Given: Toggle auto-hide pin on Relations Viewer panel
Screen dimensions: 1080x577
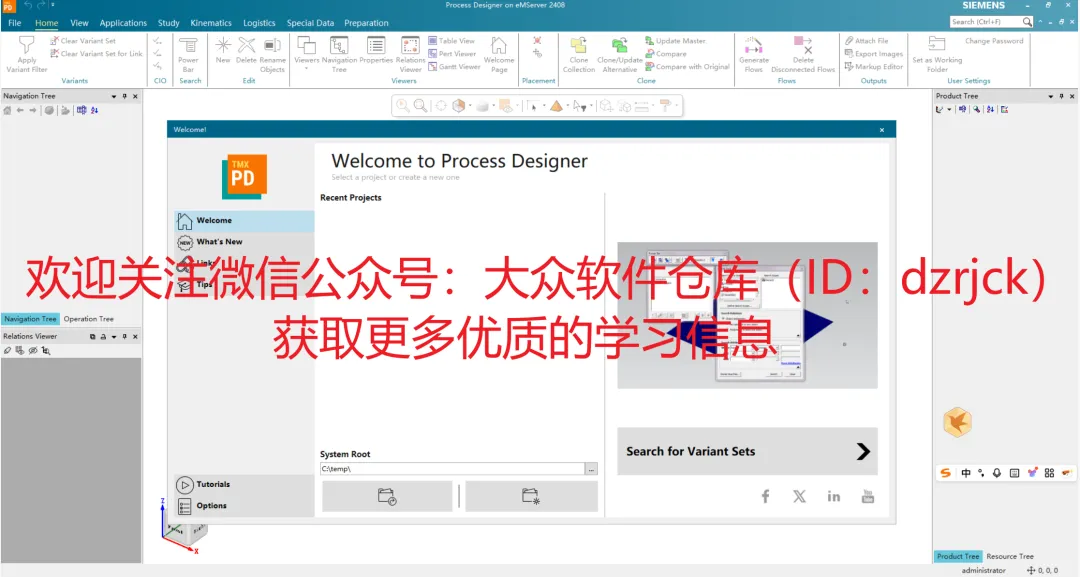Looking at the screenshot, I should click(125, 337).
